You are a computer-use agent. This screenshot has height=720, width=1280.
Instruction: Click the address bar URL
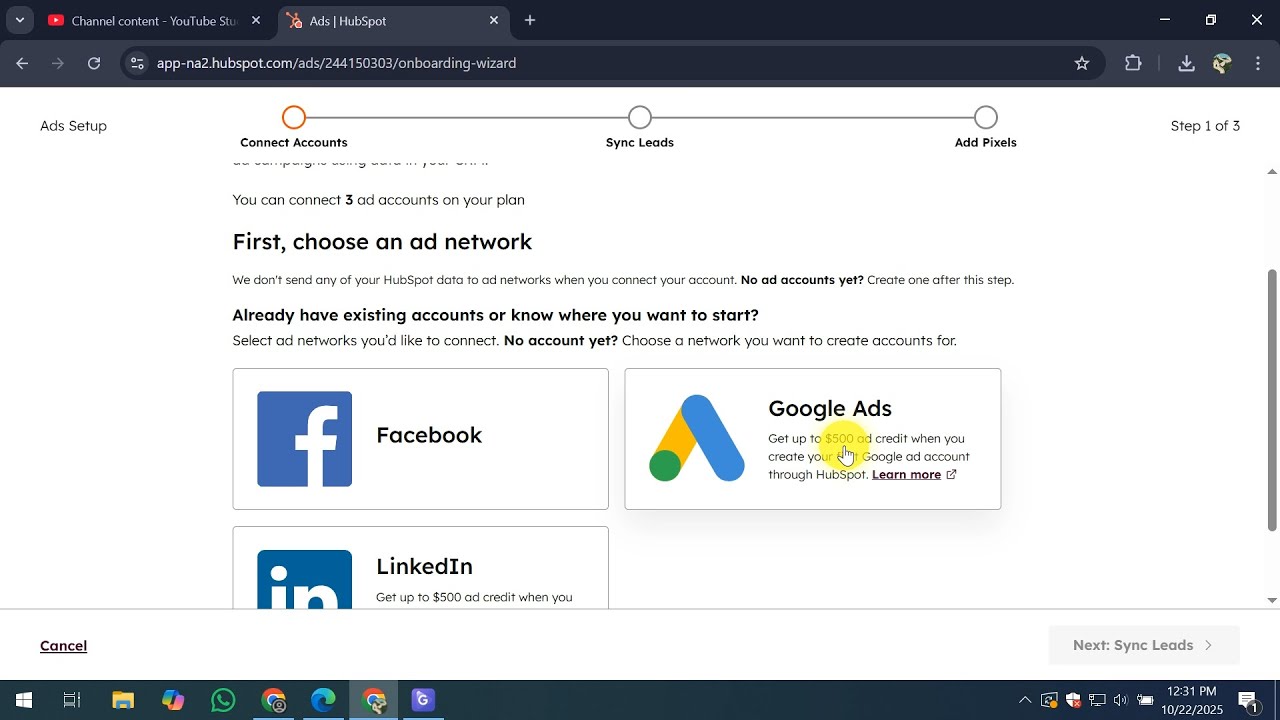coord(336,63)
